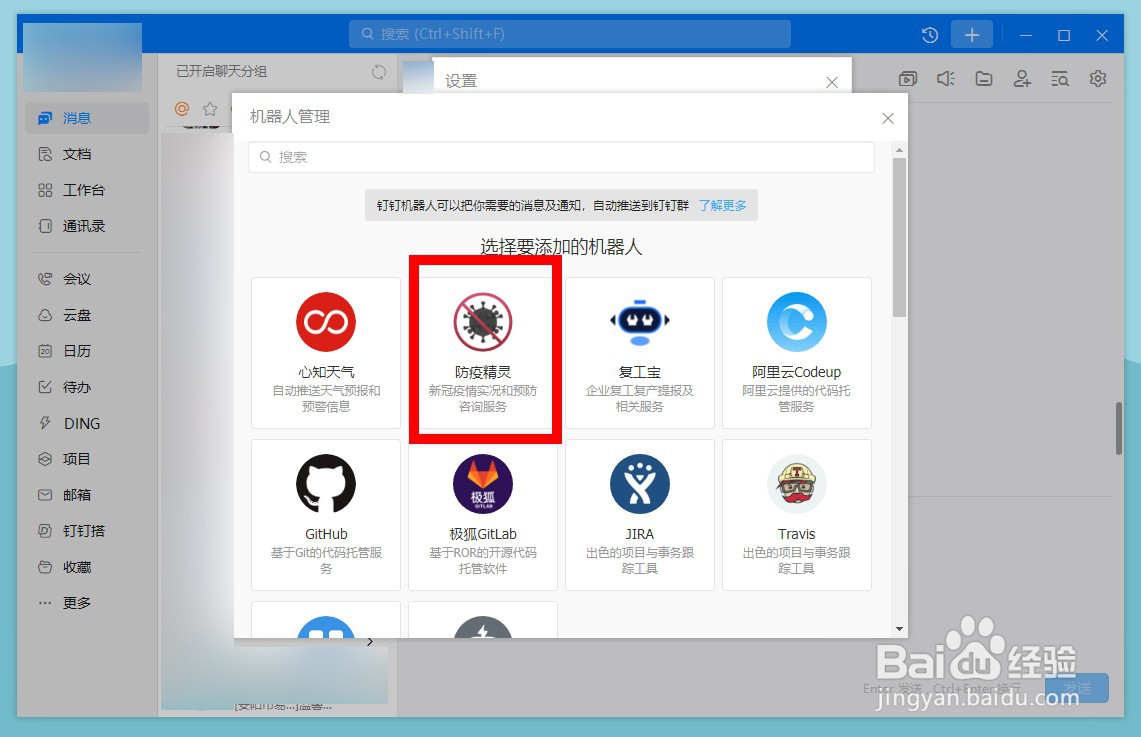Screen dimensions: 1141x737
Task: Click the plus button in title bar
Action: click(971, 35)
